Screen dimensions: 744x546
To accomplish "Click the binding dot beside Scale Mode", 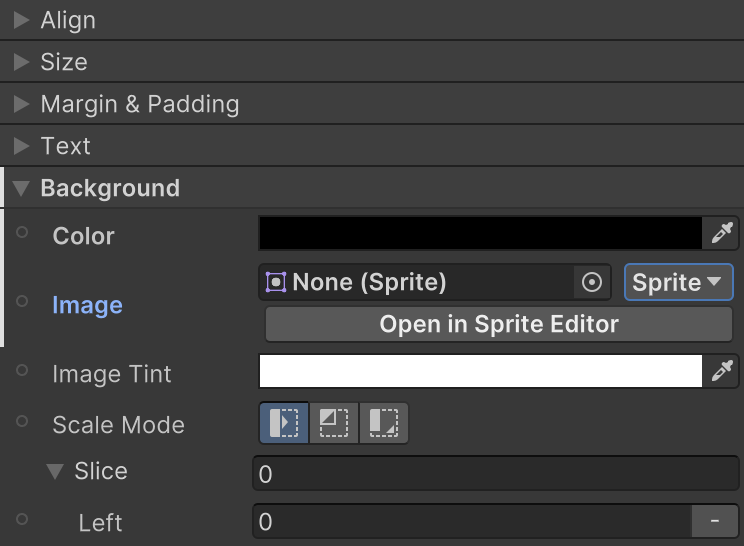I will [x=23, y=421].
